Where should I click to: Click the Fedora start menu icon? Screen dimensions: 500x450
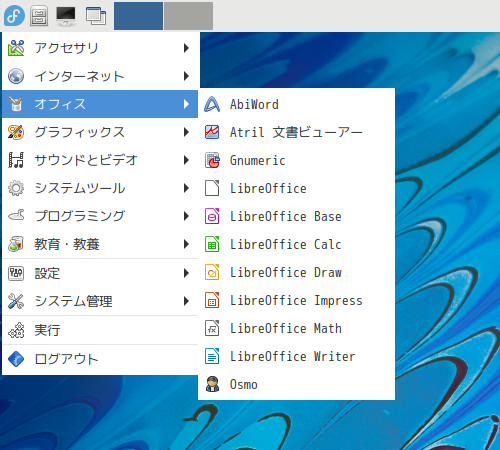pyautogui.click(x=14, y=16)
